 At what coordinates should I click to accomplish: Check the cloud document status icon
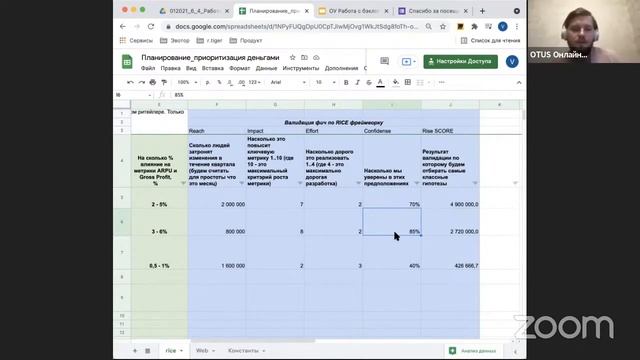(x=316, y=58)
